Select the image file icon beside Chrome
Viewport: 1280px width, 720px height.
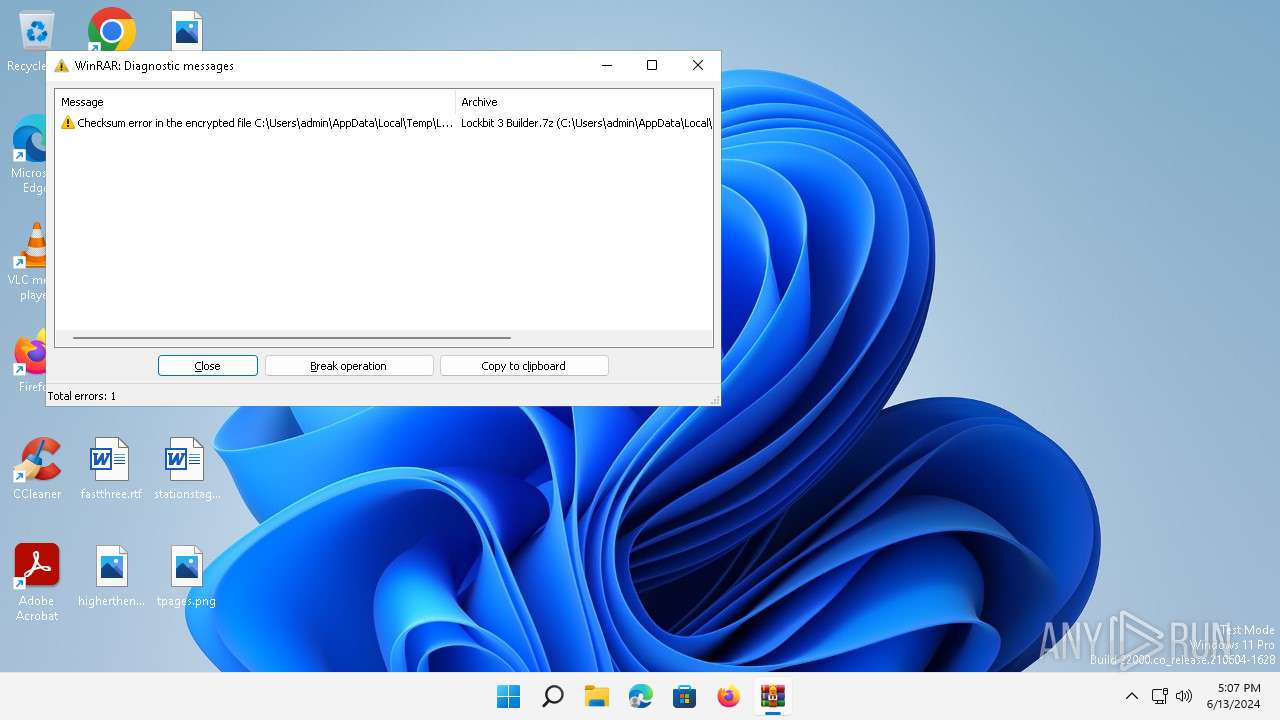click(x=187, y=30)
